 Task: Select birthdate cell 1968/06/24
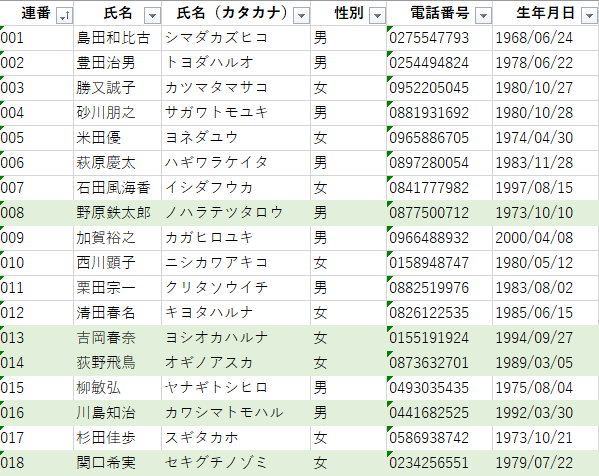tap(546, 38)
